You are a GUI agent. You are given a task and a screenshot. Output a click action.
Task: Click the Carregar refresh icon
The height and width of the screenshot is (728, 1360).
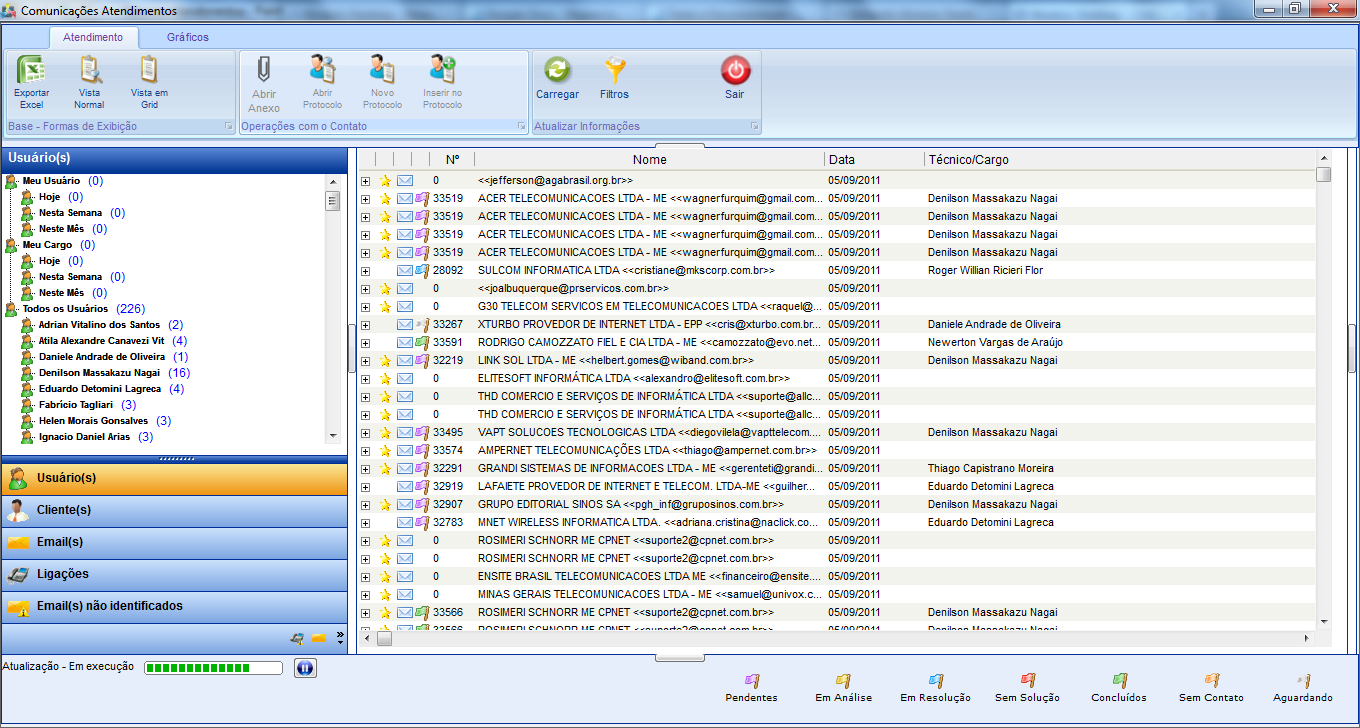tap(557, 72)
